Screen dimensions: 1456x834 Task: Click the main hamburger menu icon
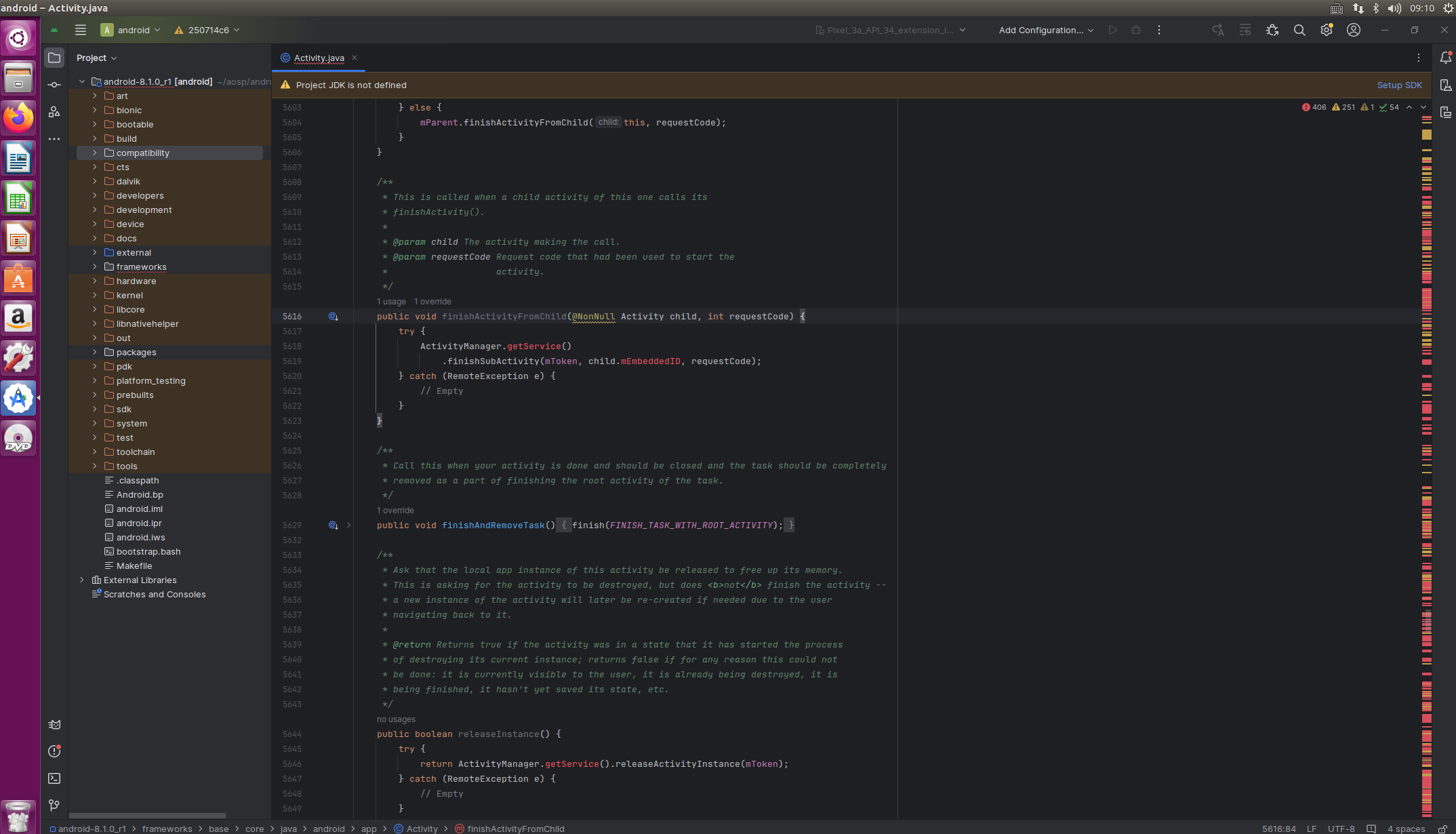pos(81,30)
